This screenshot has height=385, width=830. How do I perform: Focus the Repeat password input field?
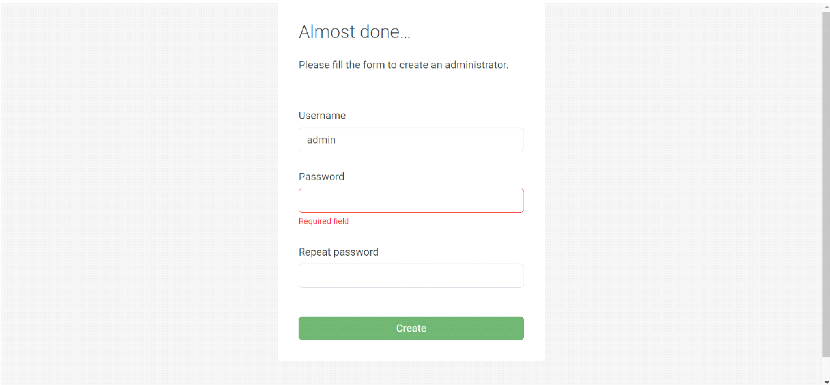coord(411,276)
